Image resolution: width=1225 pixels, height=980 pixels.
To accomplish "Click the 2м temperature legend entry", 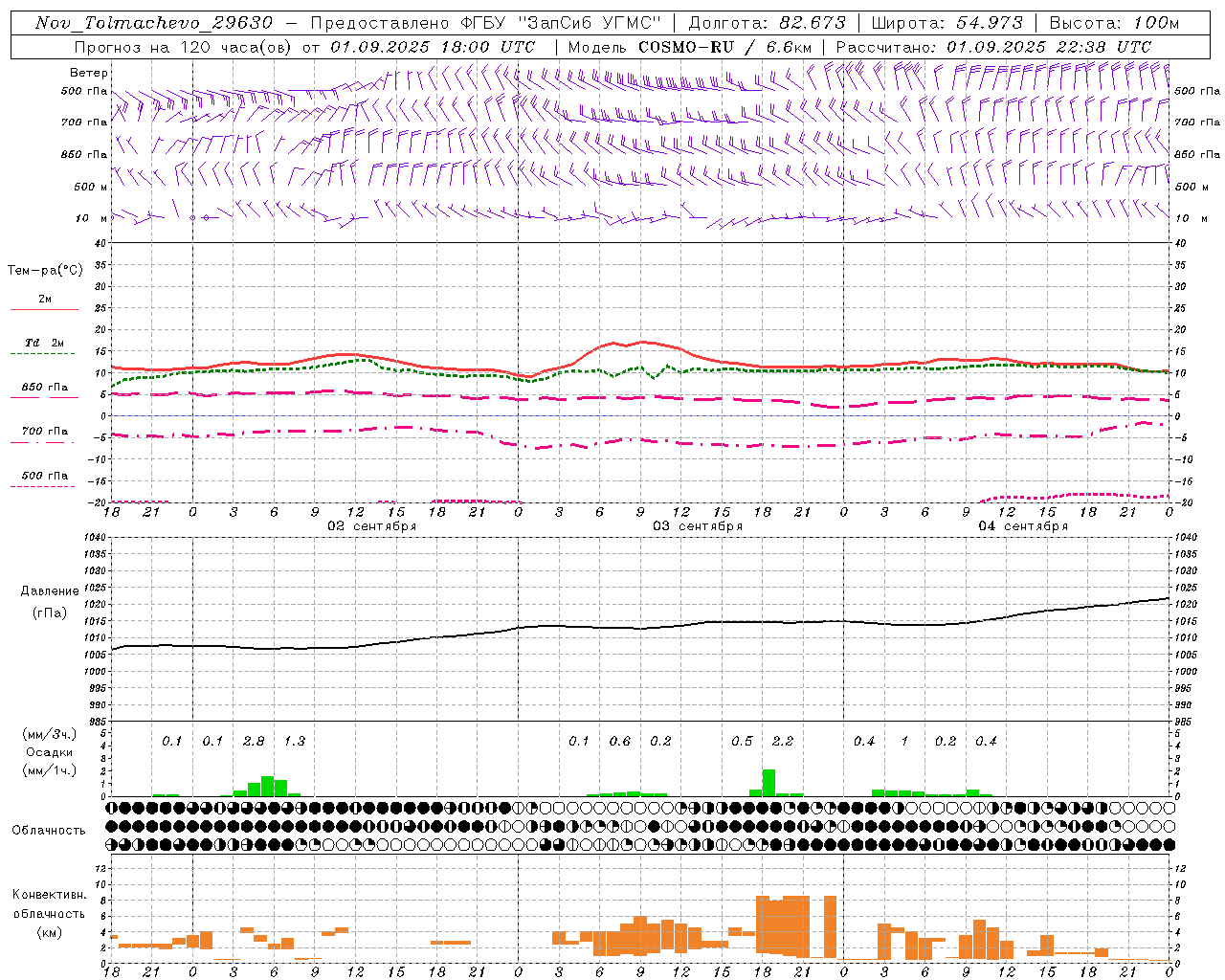I will click(x=45, y=300).
